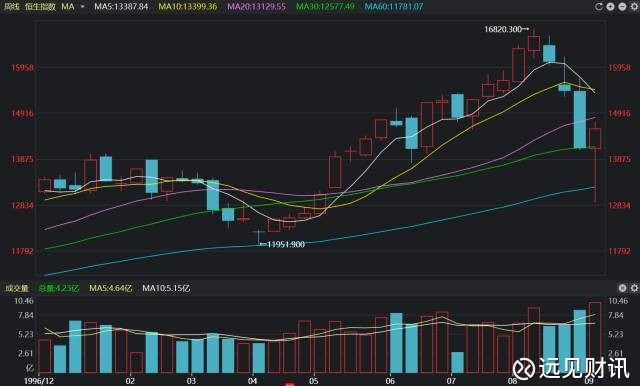640x386 pixels.
Task: Click the MA30 green average label
Action: [x=325, y=7]
